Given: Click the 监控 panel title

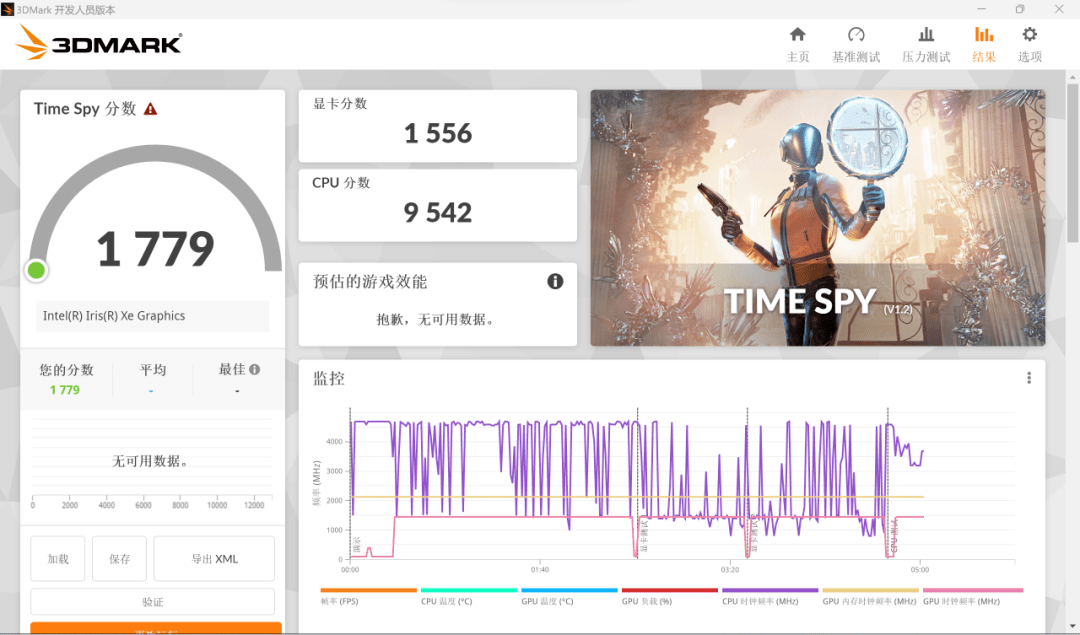Looking at the screenshot, I should tap(329, 379).
